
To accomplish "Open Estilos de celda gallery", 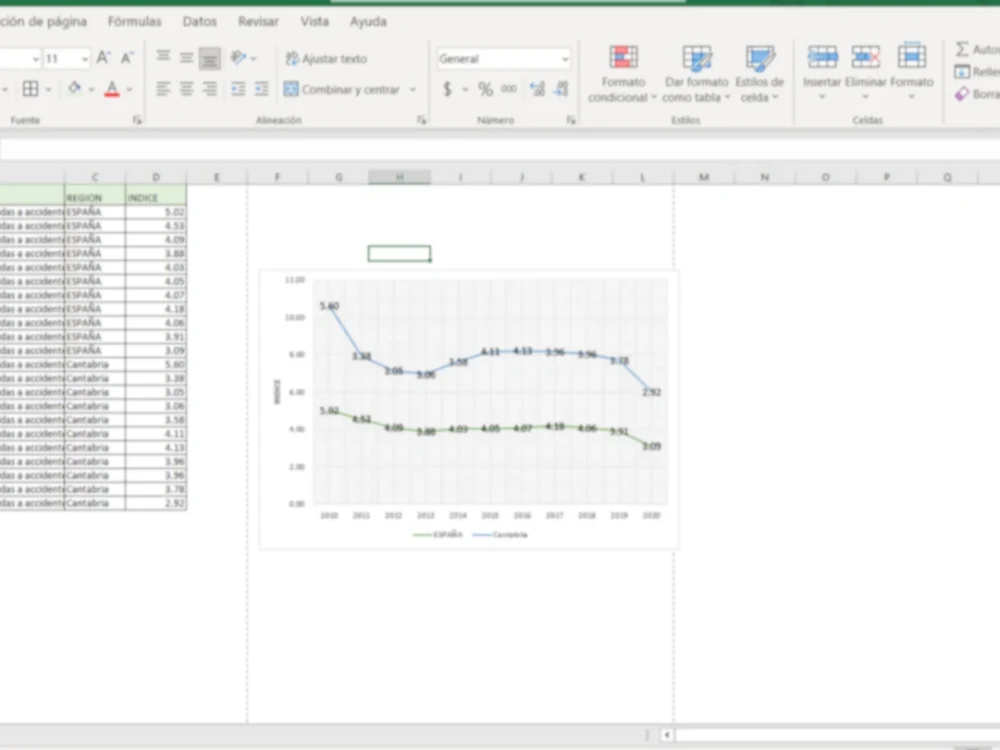I will tap(759, 74).
